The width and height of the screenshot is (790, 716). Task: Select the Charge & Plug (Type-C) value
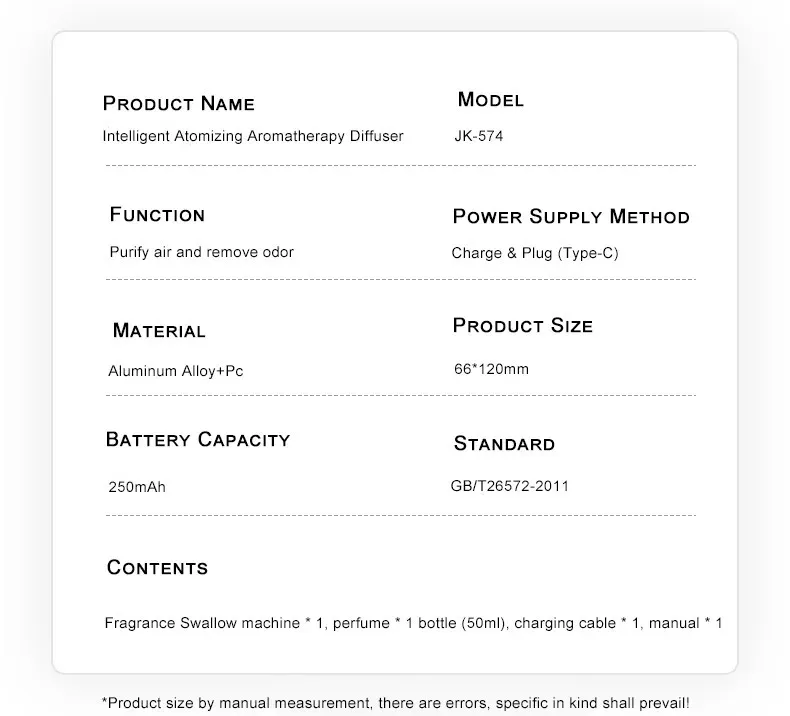click(535, 254)
